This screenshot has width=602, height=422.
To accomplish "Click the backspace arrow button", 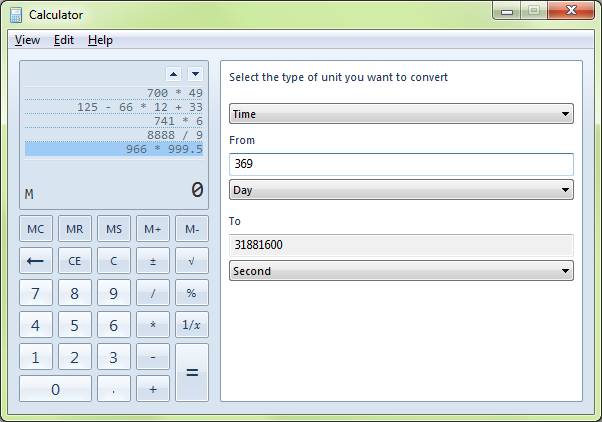I will click(36, 261).
